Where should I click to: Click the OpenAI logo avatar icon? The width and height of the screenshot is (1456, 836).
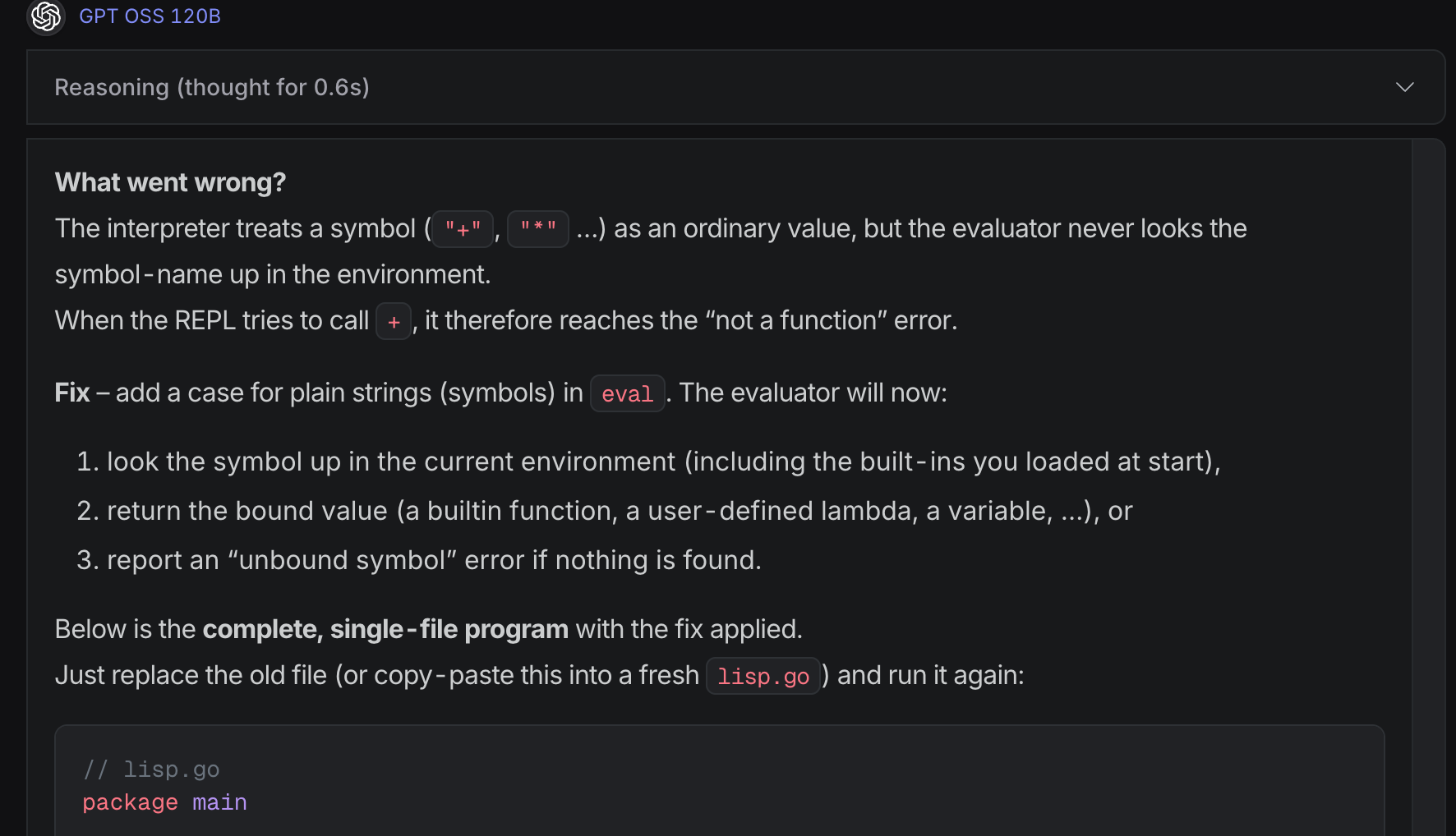coord(46,16)
